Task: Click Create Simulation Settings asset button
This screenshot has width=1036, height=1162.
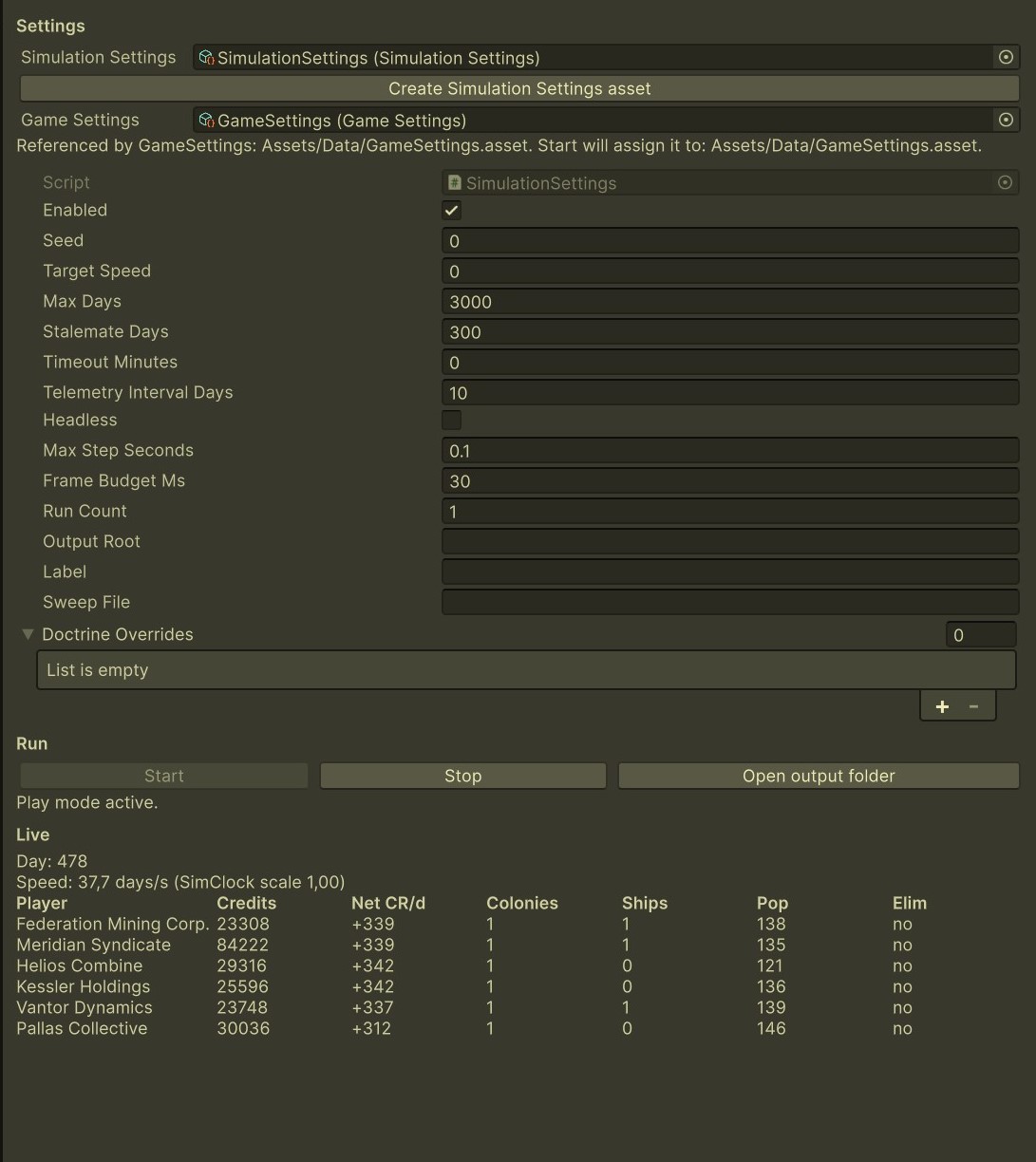Action: 519,88
